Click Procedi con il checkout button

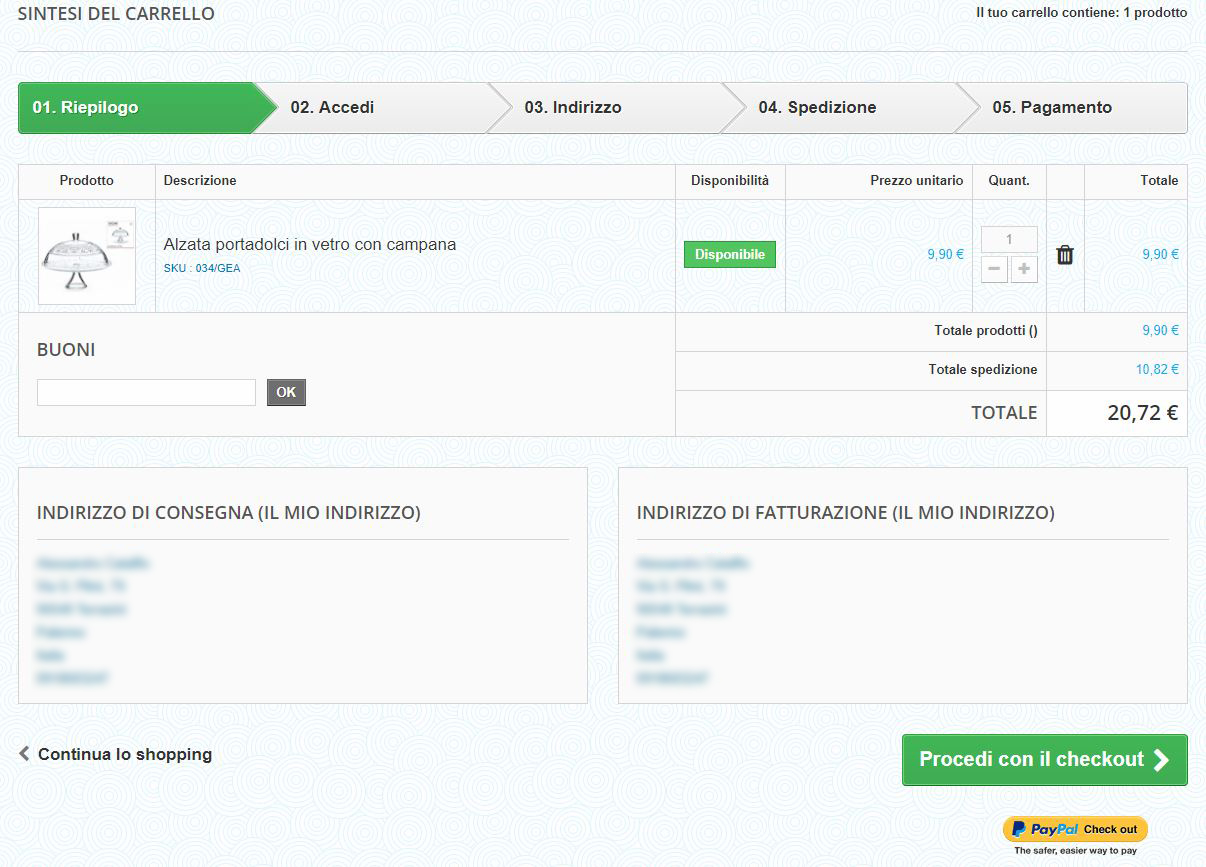point(1045,760)
